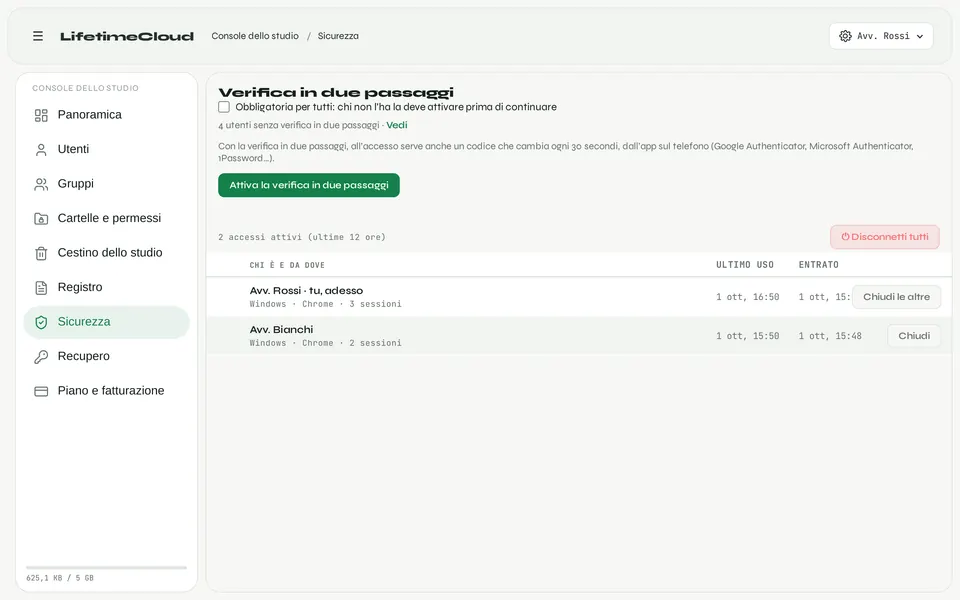Click the Registro document icon
The width and height of the screenshot is (960, 600).
click(41, 287)
